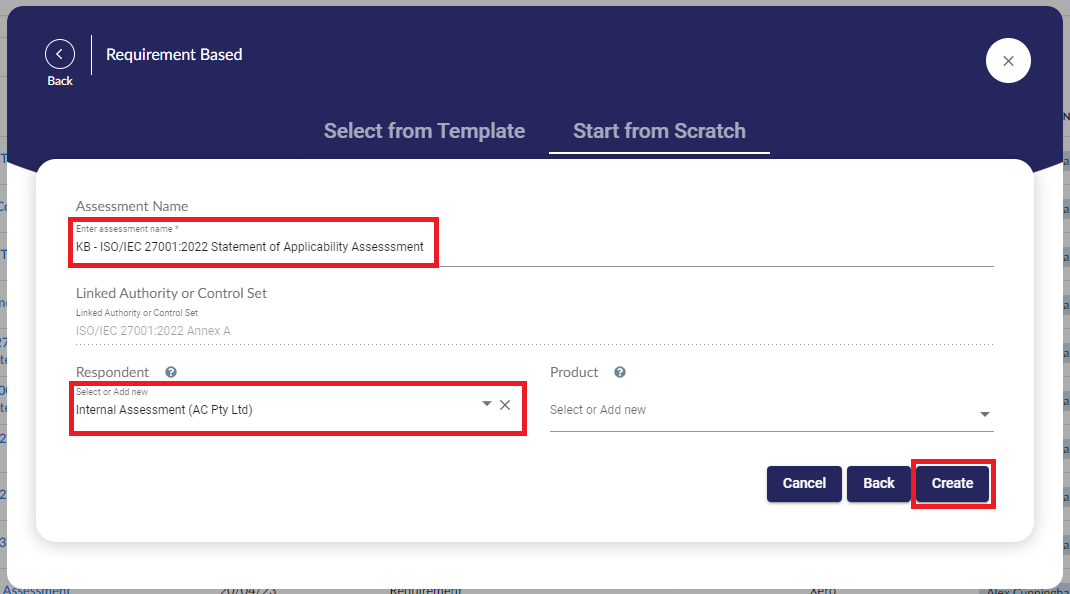The width and height of the screenshot is (1070, 594).
Task: Expand the Respondent dropdown arrow
Action: [x=487, y=404]
